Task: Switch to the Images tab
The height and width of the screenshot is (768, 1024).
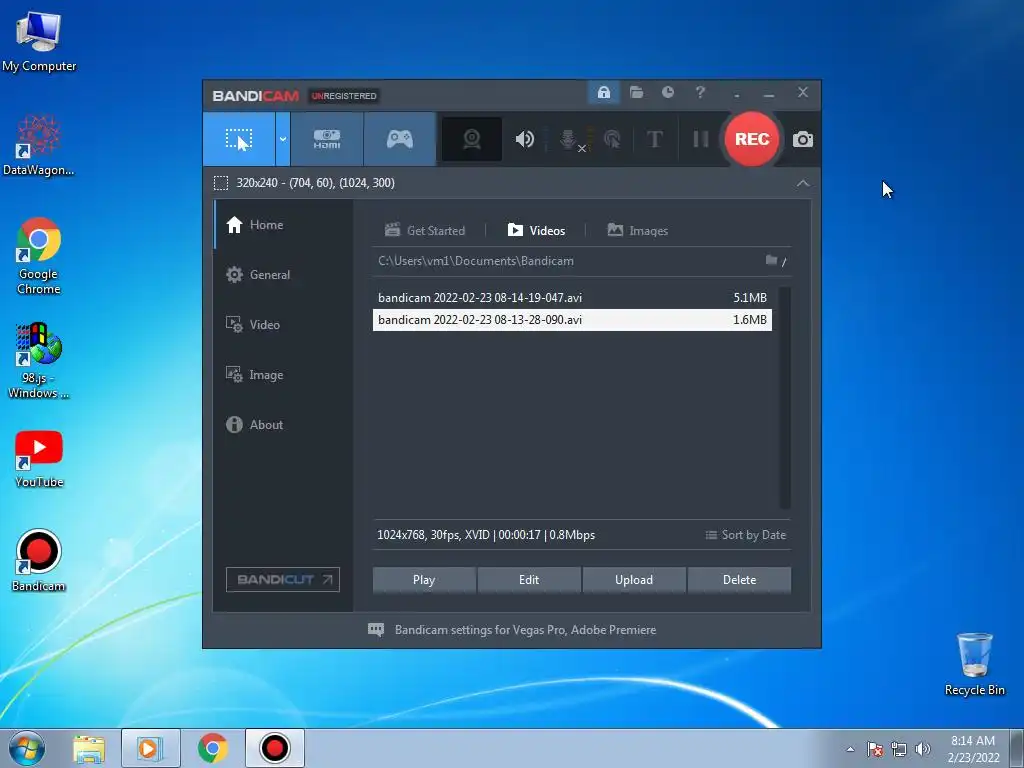Action: pyautogui.click(x=638, y=231)
